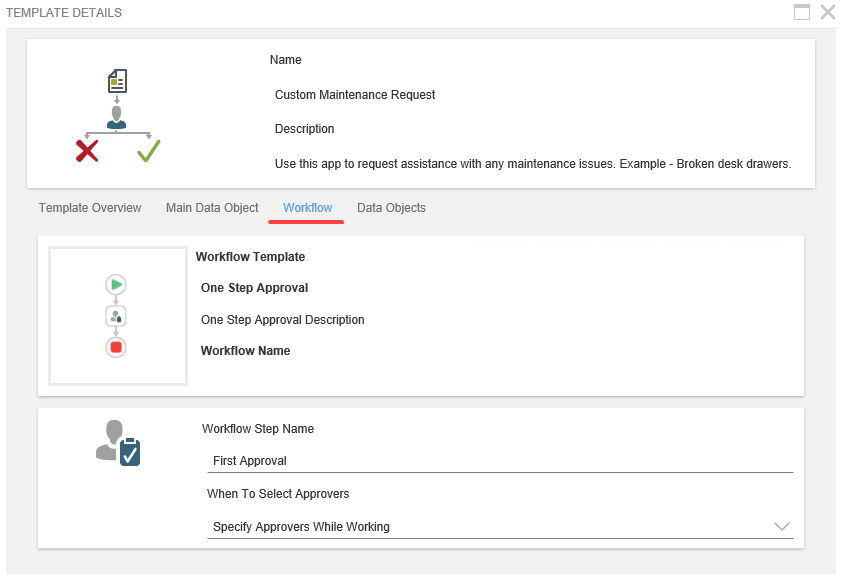Click the red stop end workflow icon
This screenshot has height=577, width=843.
point(116,347)
